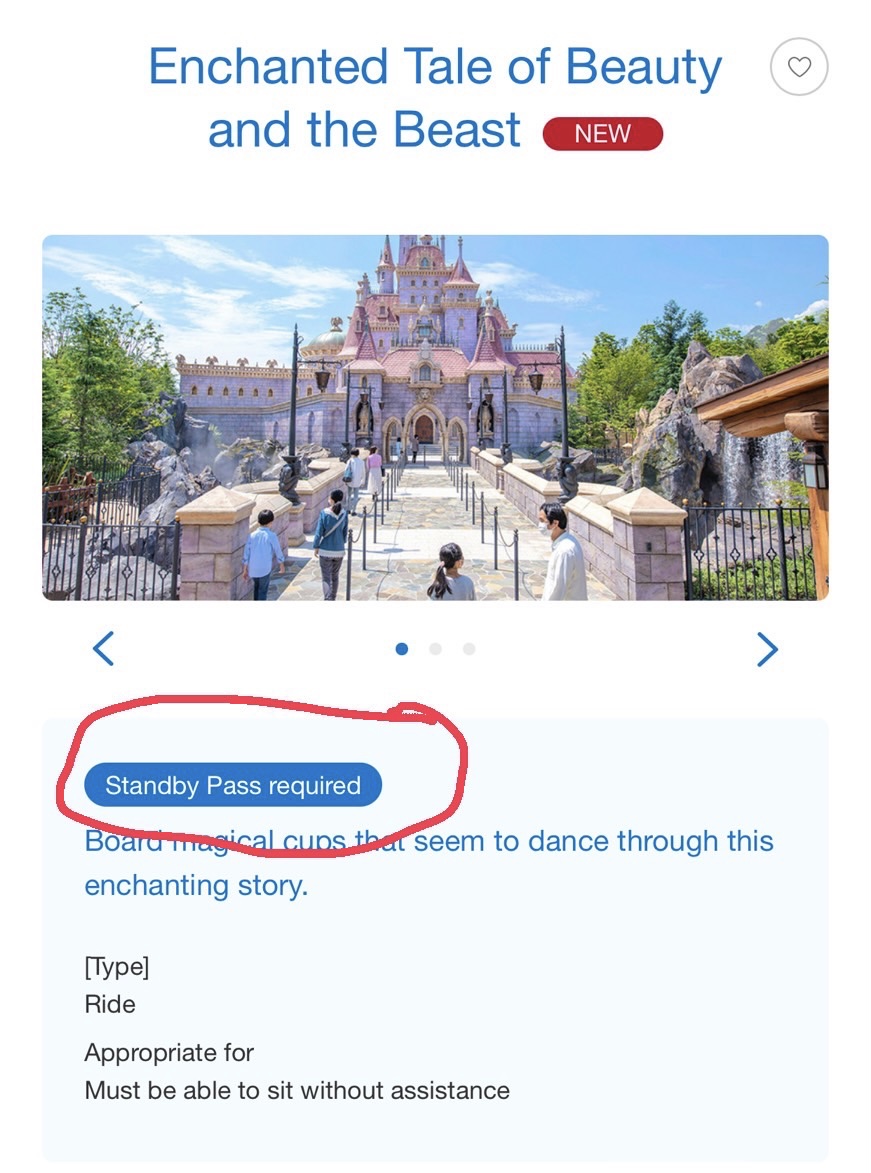
Task: Select the first carousel dot indicator
Action: (x=402, y=649)
